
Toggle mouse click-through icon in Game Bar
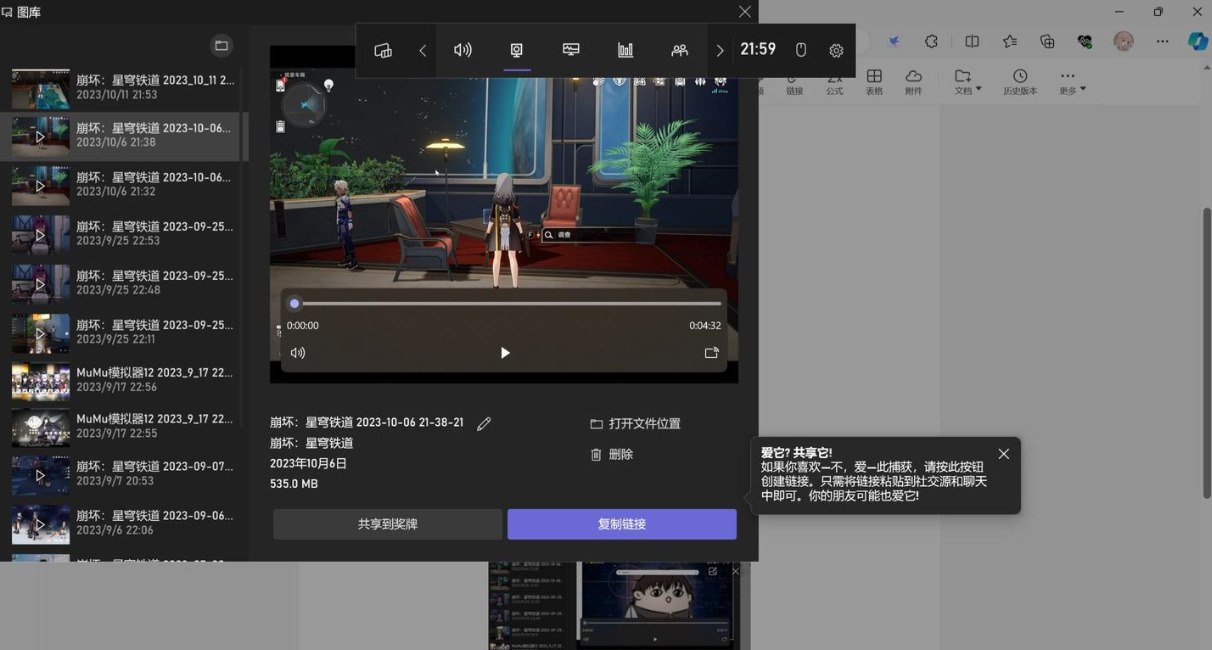801,50
